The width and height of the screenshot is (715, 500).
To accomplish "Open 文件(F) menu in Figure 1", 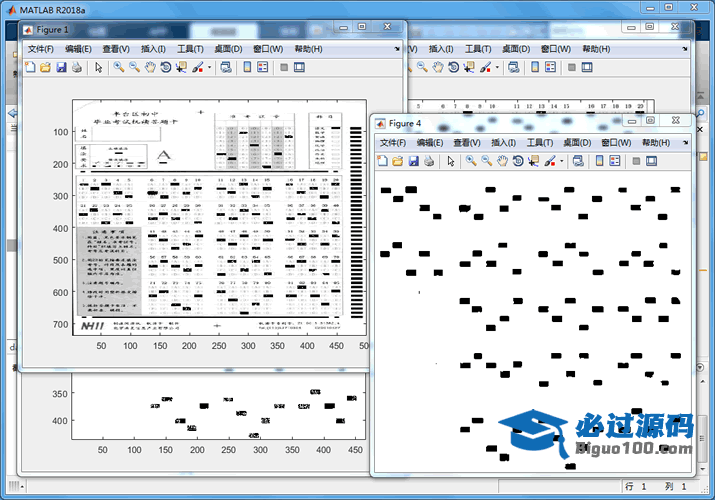I will [x=42, y=48].
